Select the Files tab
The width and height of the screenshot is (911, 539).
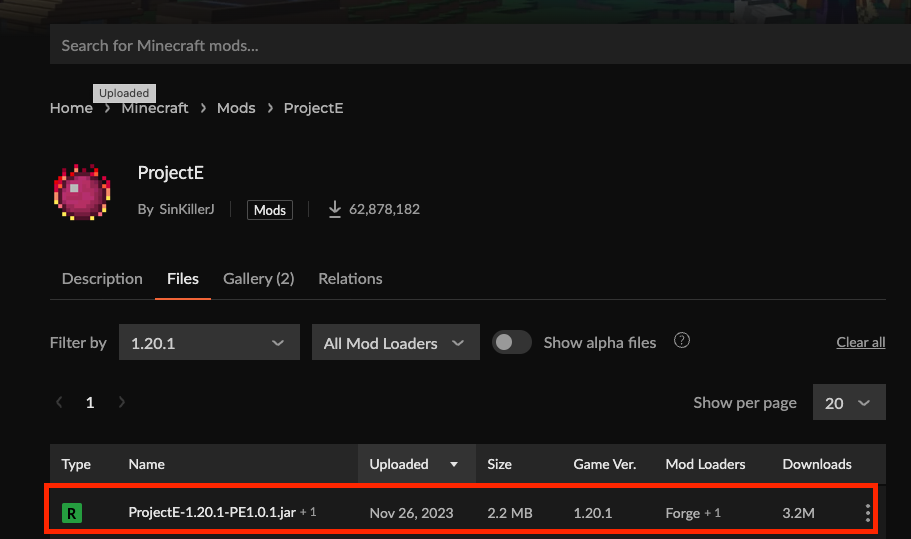point(183,279)
